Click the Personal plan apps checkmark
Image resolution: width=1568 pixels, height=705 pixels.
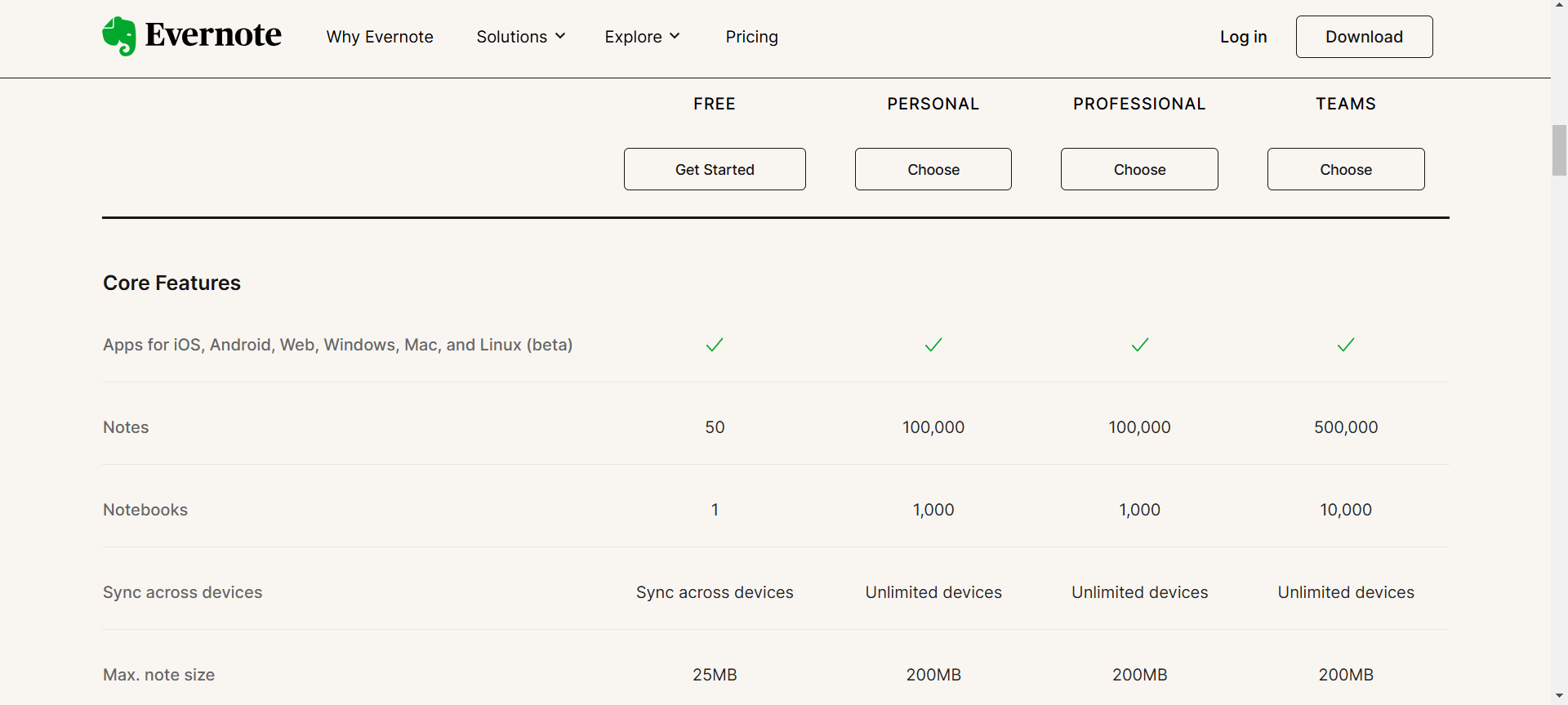pos(933,345)
